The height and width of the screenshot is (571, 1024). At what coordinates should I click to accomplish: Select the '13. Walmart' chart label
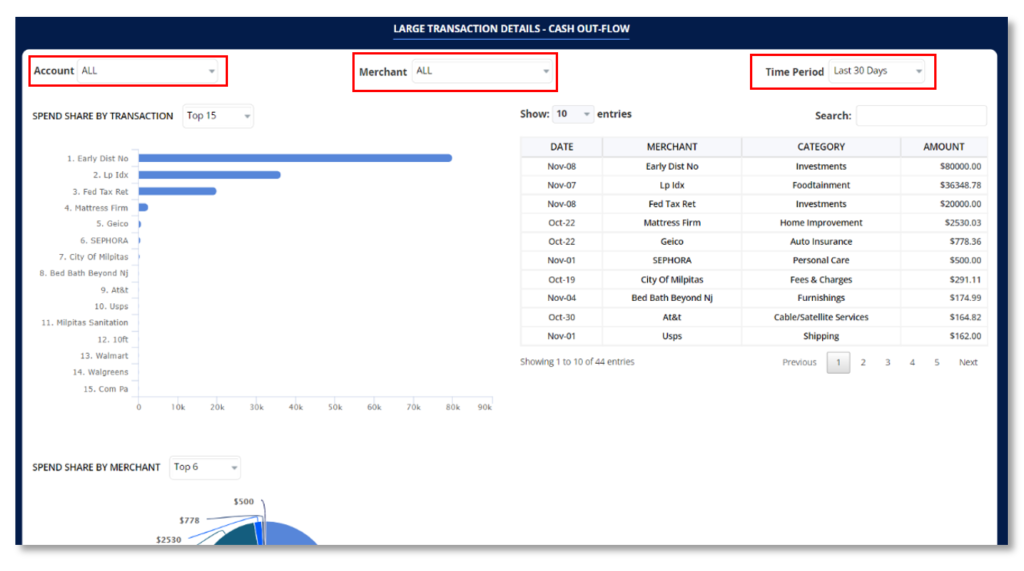[104, 356]
